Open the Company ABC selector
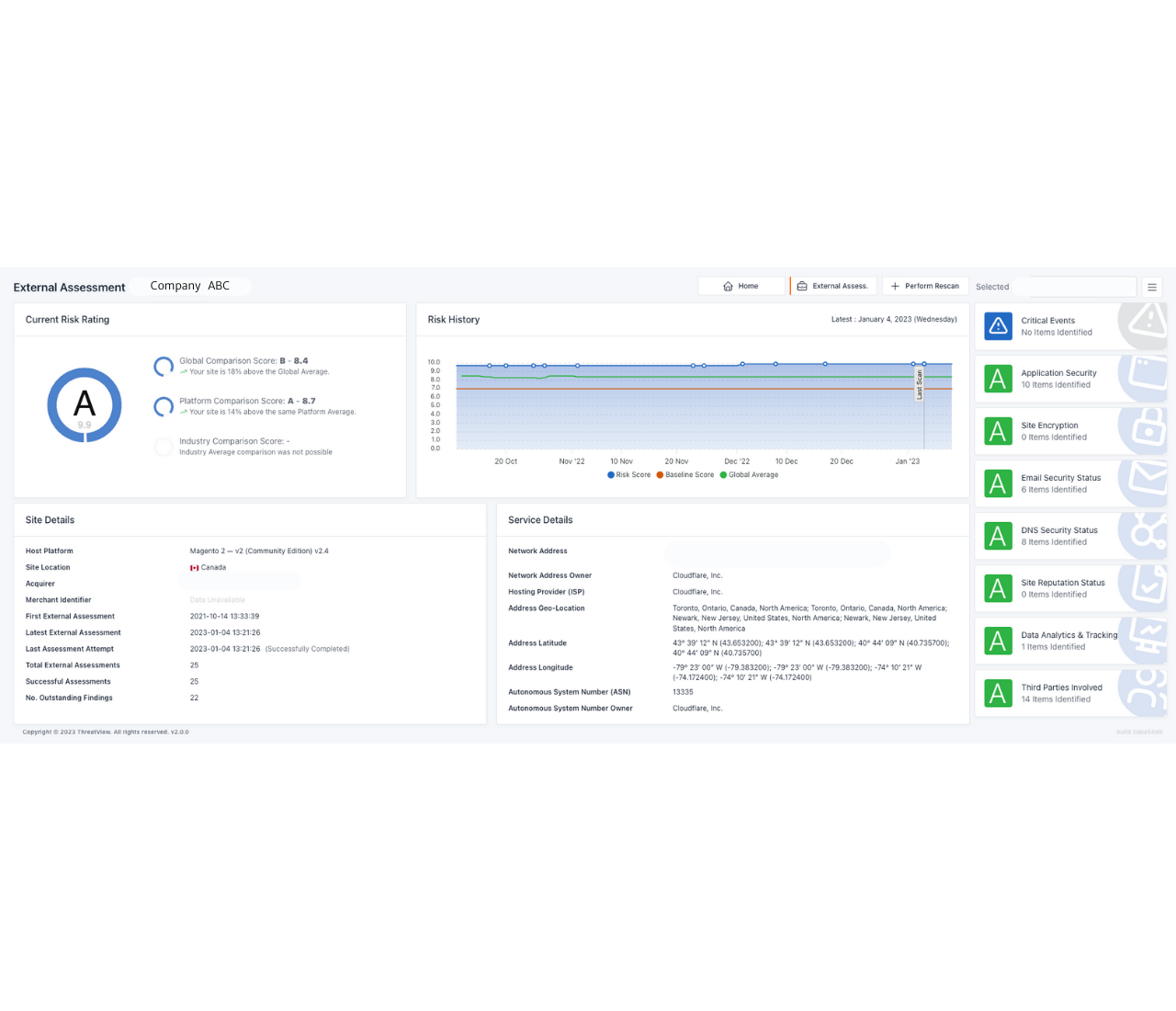 point(191,285)
